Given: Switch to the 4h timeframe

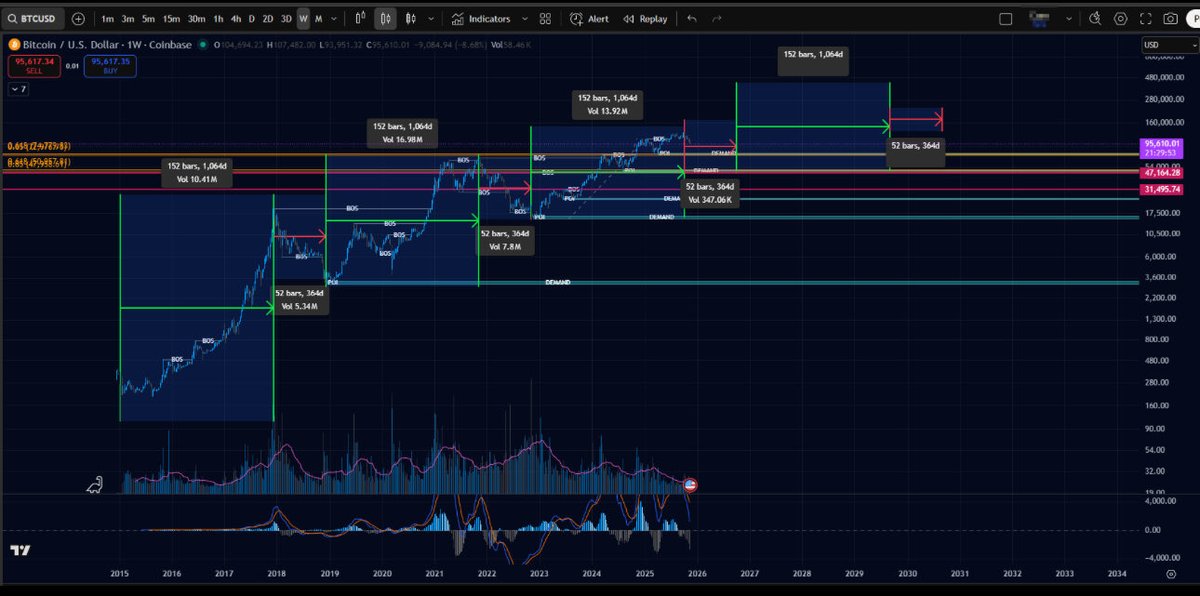Looking at the screenshot, I should pyautogui.click(x=235, y=19).
